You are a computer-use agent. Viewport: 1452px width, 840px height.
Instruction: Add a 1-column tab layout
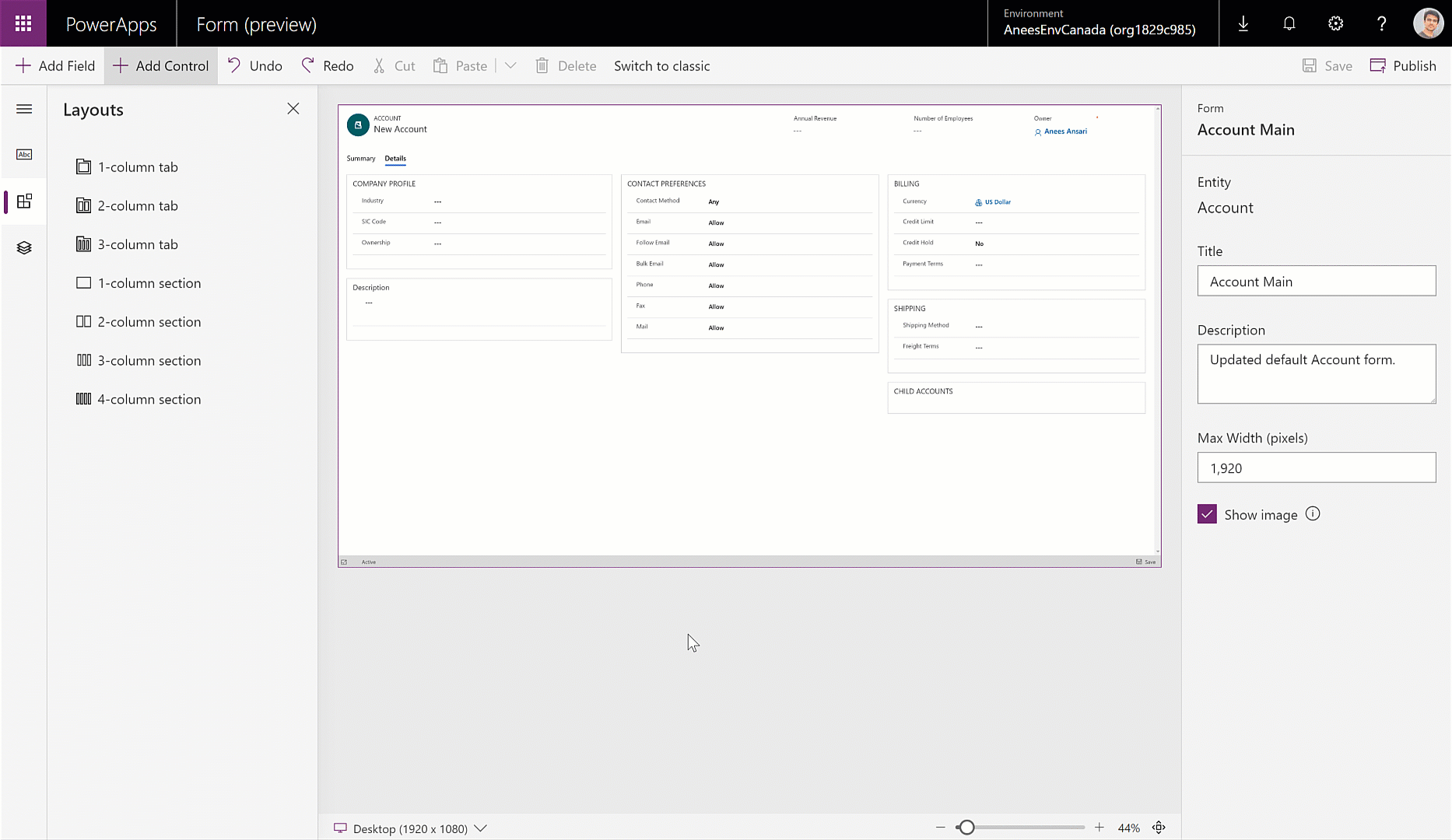(x=128, y=167)
